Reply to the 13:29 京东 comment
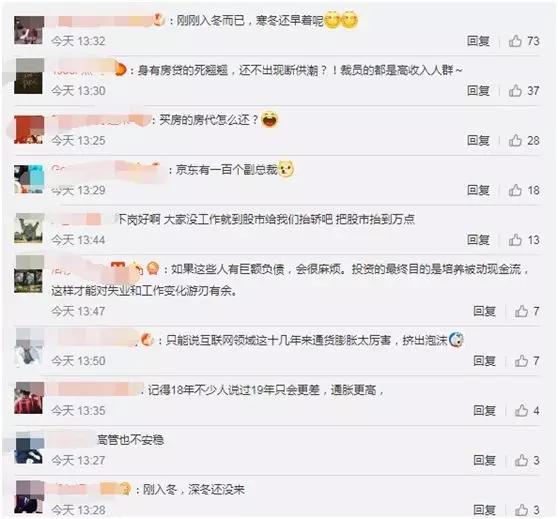The image size is (558, 519). (x=478, y=190)
